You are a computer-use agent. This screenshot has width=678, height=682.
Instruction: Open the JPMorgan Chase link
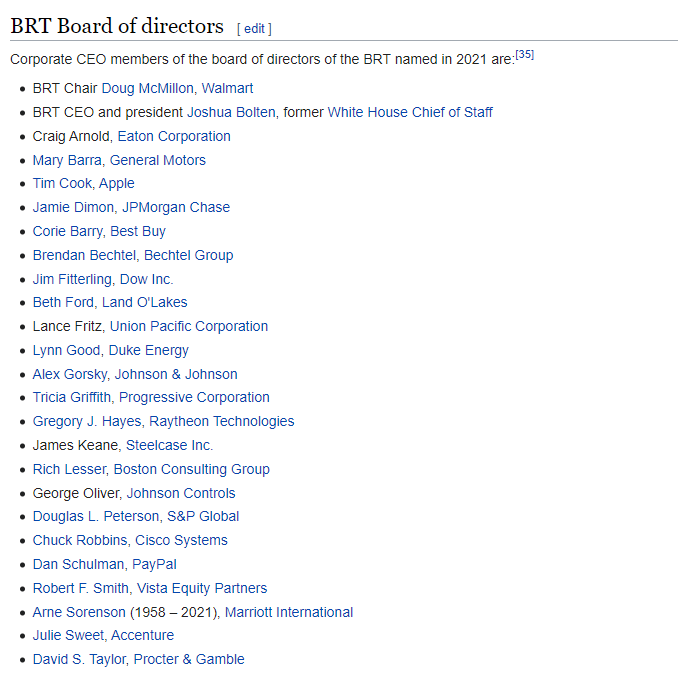pos(176,207)
